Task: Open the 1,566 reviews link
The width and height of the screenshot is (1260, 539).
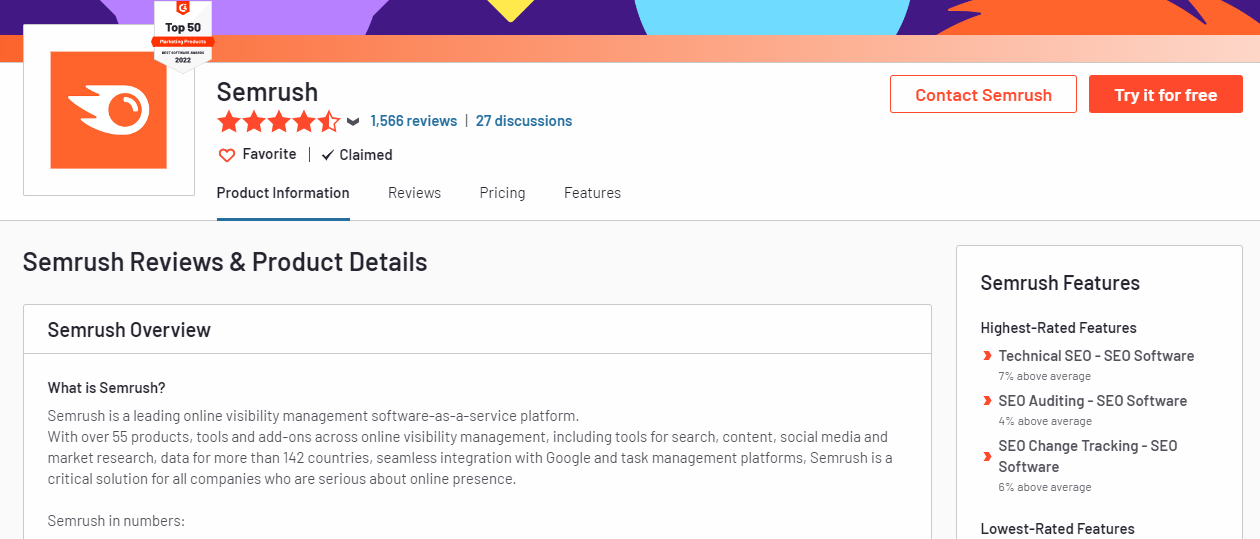Action: [x=413, y=121]
